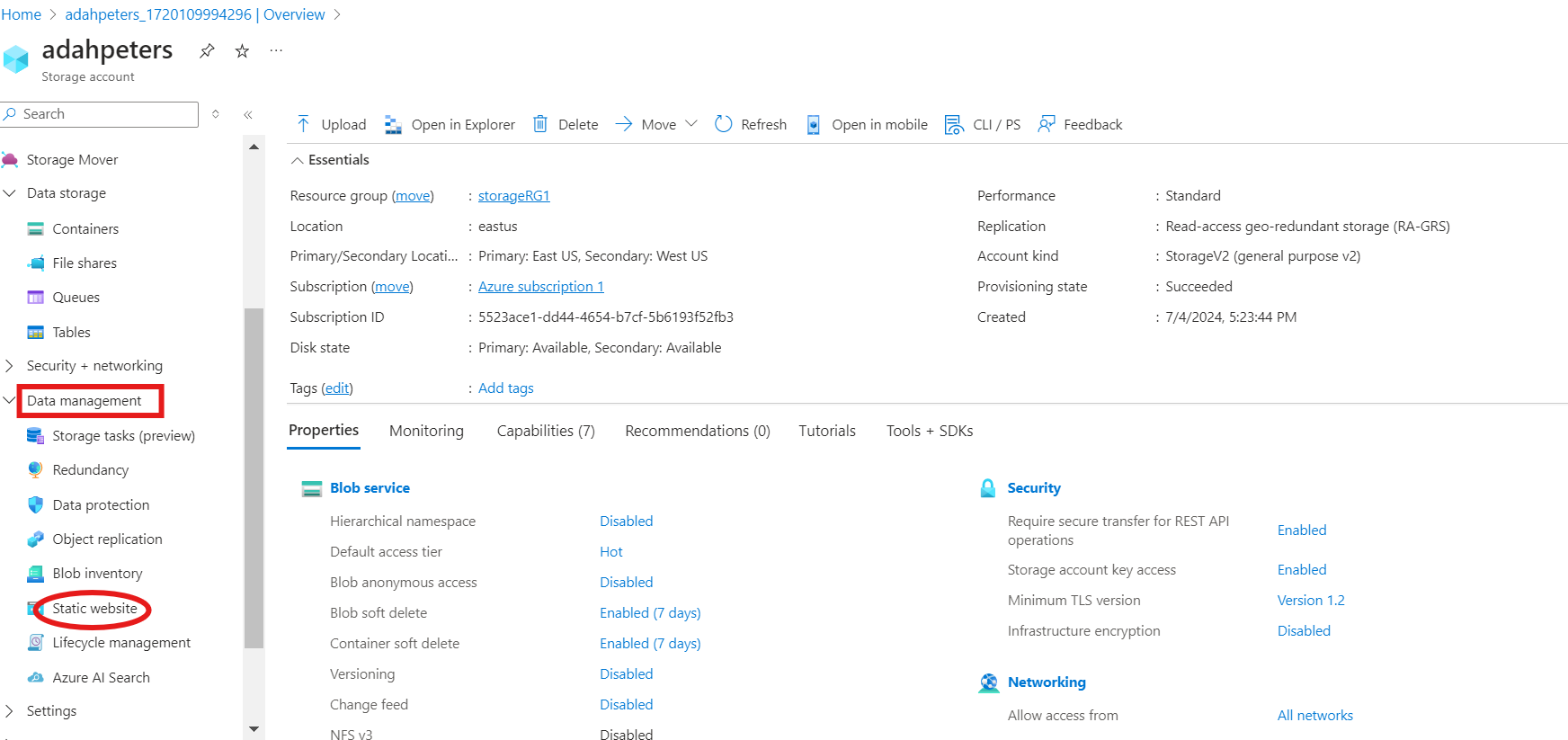Open the storageRG1 resource group link
This screenshot has height=740, width=1568.
click(514, 196)
